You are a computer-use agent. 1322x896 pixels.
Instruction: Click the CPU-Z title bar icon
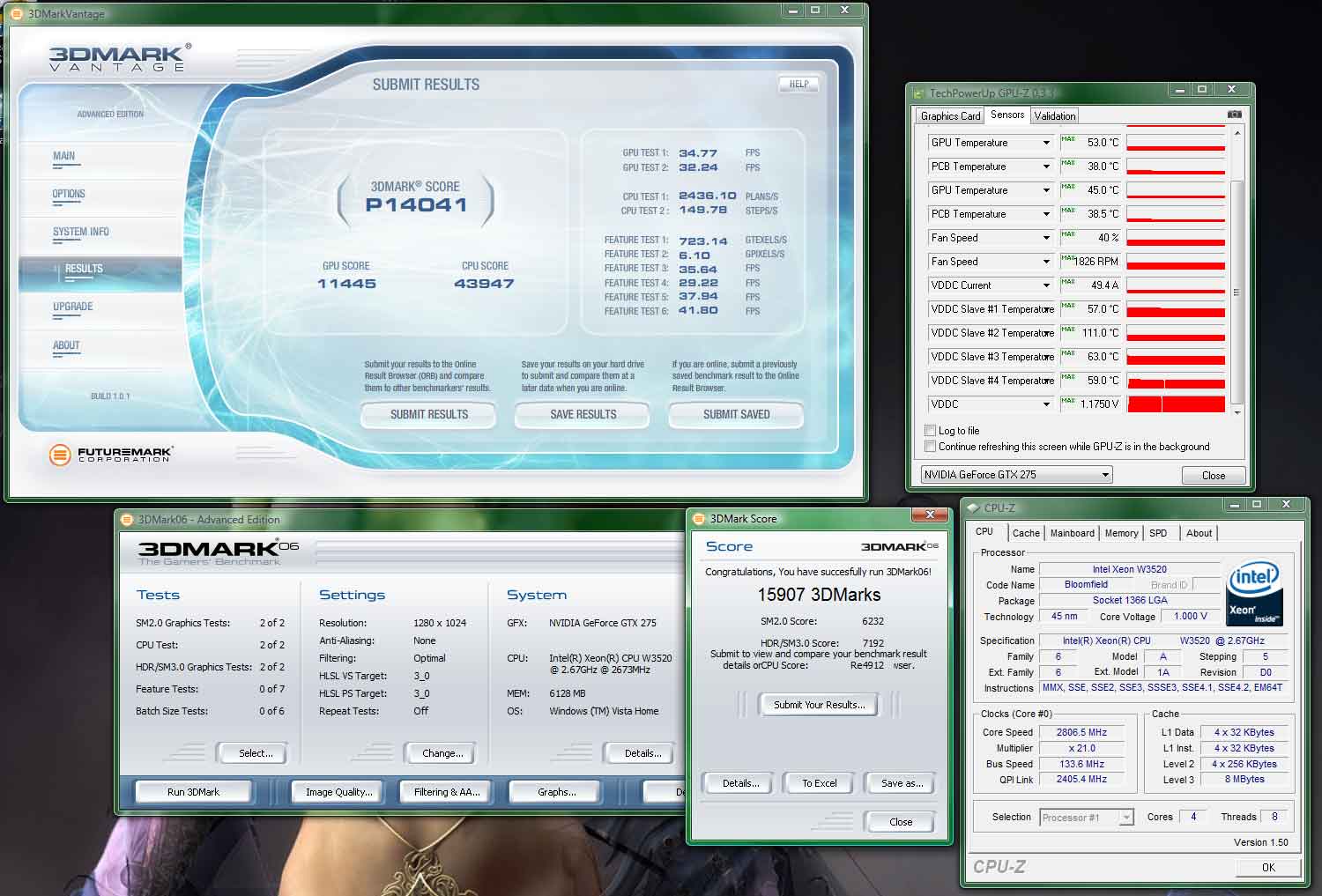click(x=973, y=507)
